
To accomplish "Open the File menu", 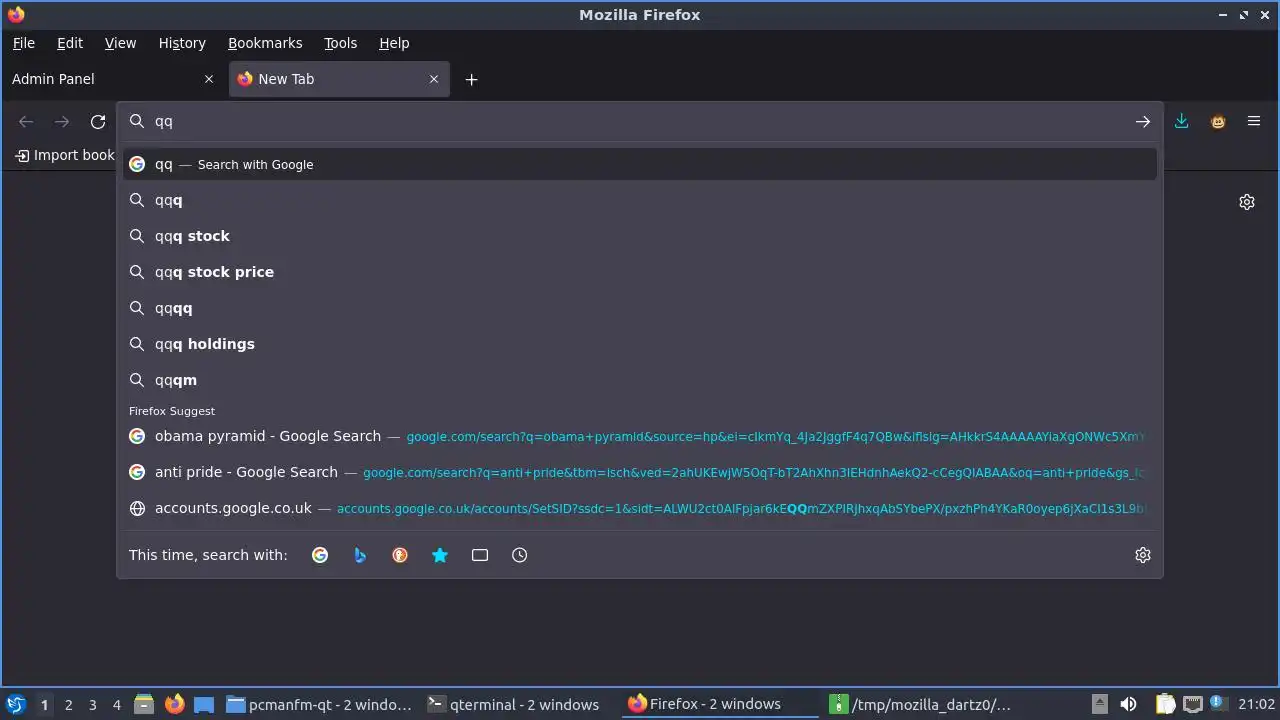I will pyautogui.click(x=23, y=43).
